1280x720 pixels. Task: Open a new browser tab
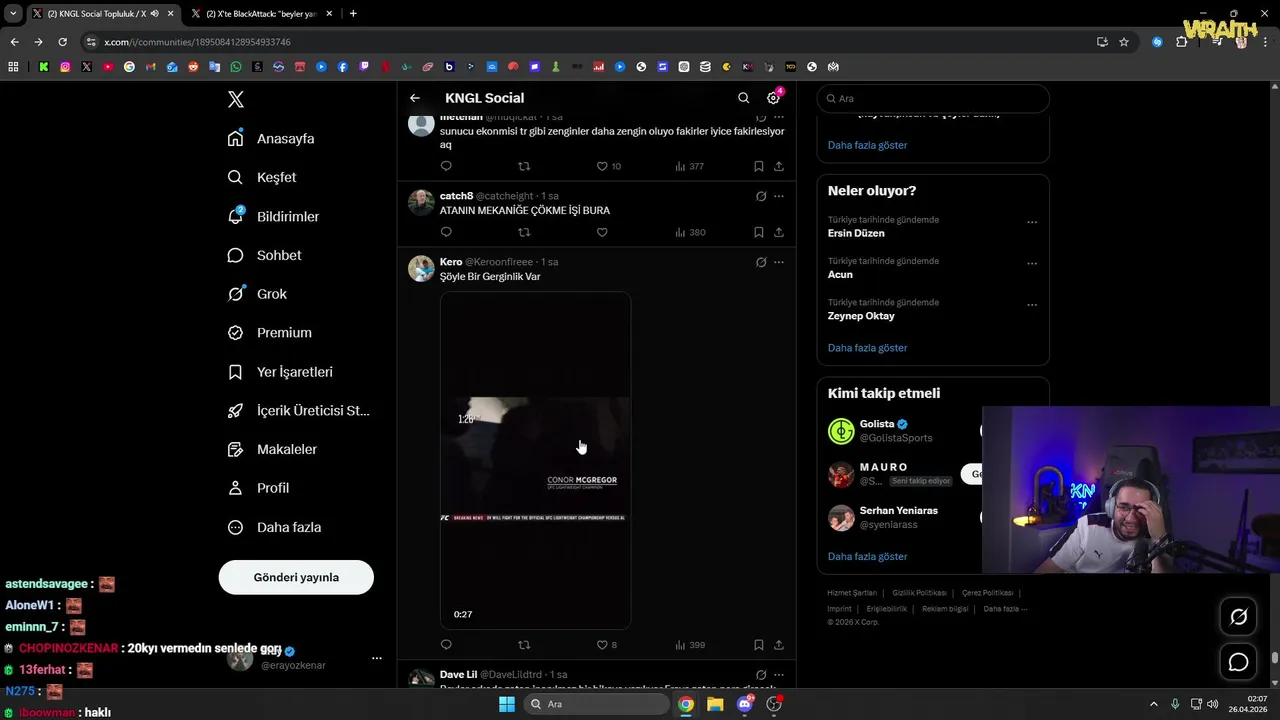[353, 13]
